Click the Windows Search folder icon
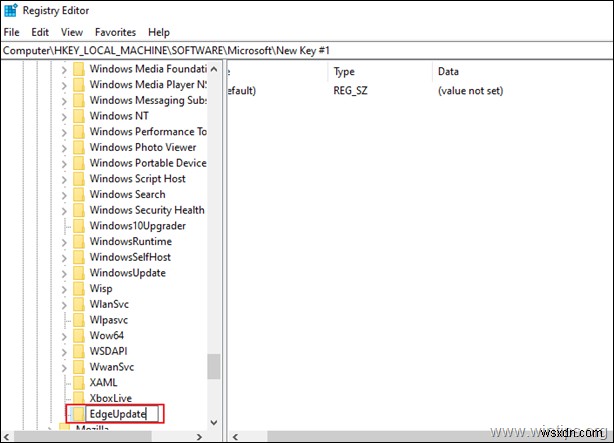Screen dimensions: 614x443 [x=79, y=194]
